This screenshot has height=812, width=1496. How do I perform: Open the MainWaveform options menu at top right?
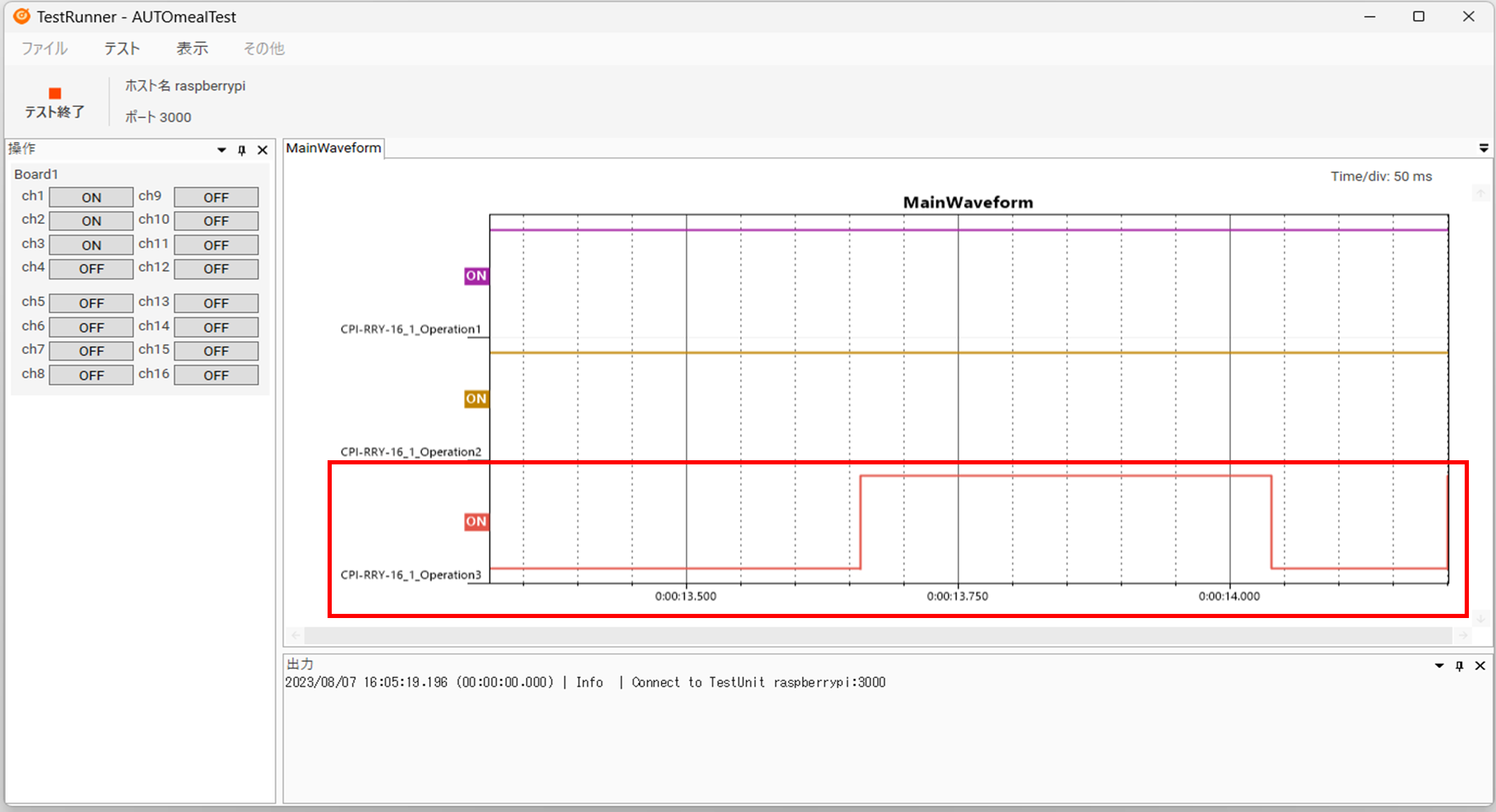pyautogui.click(x=1484, y=147)
